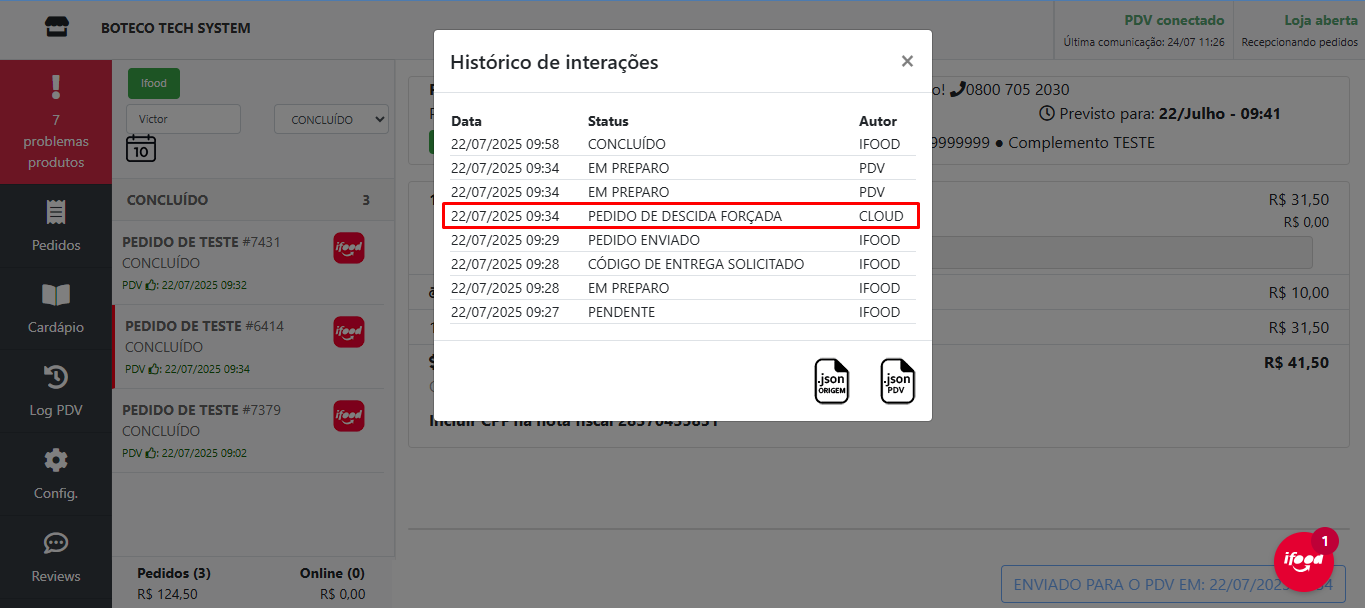Open Config. settings
The image size is (1365, 608).
[x=56, y=473]
